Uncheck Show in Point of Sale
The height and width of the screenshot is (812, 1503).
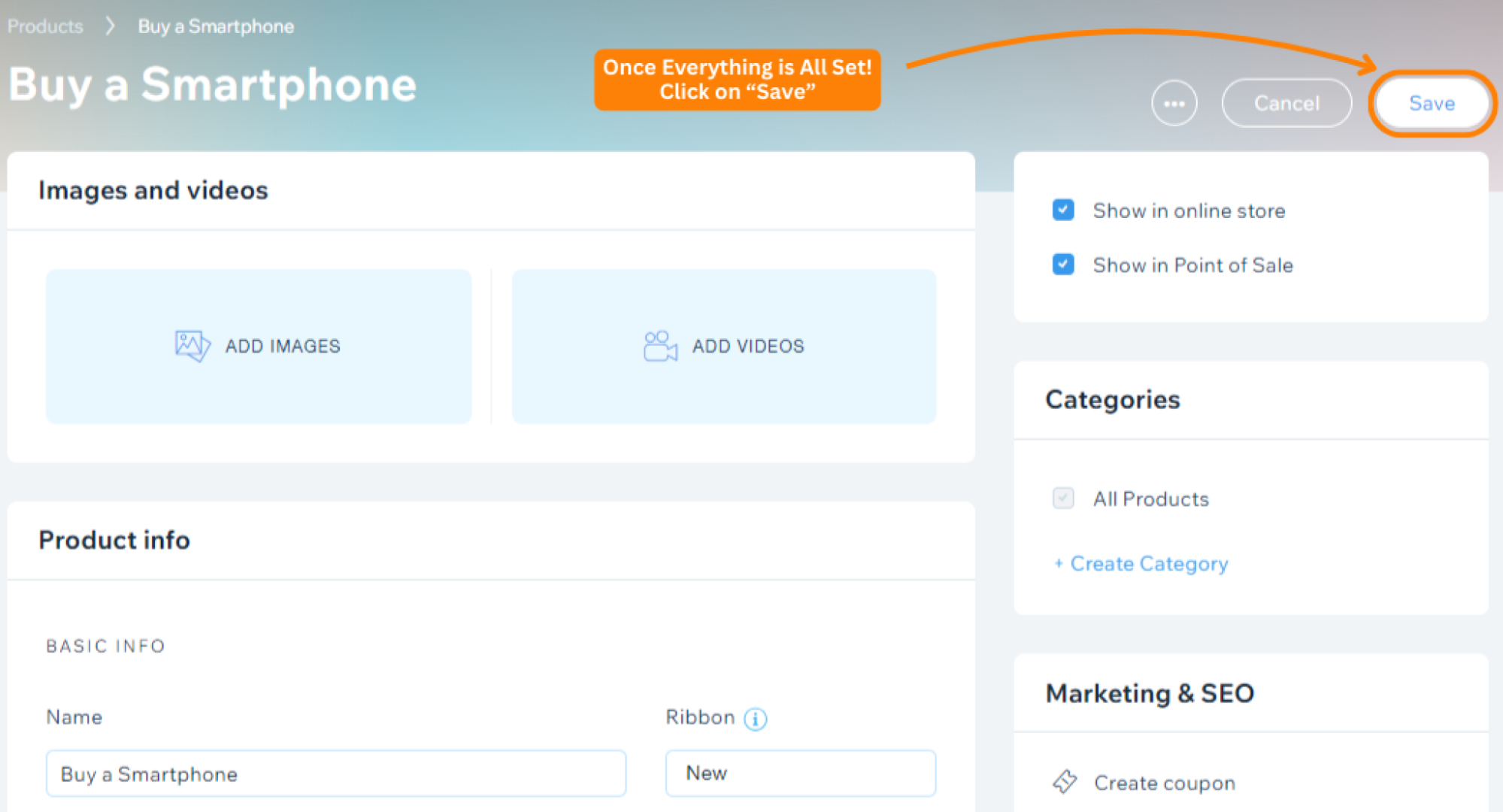[x=1063, y=265]
